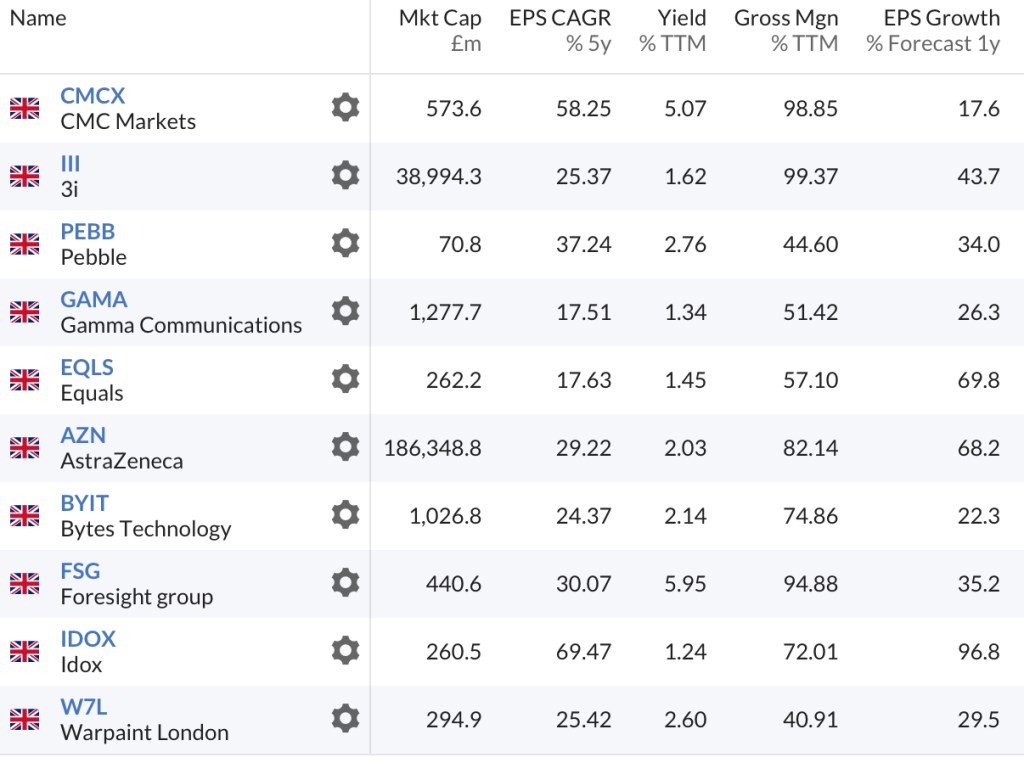Click the settings gear next to 3i
Image resolution: width=1024 pixels, height=763 pixels.
click(x=345, y=175)
